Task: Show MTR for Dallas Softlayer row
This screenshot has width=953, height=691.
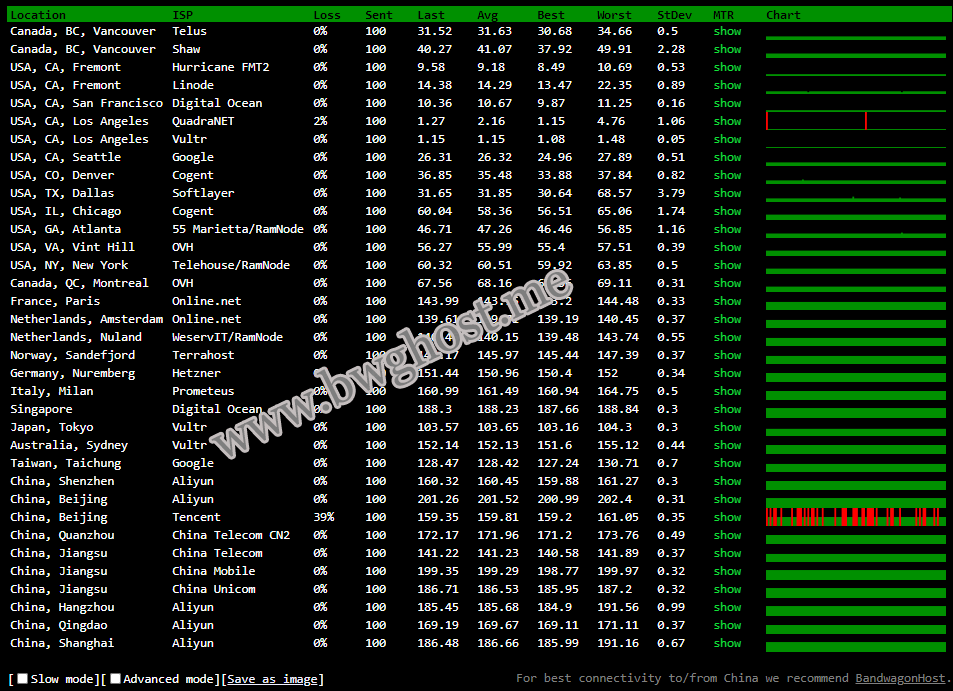Action: click(727, 193)
